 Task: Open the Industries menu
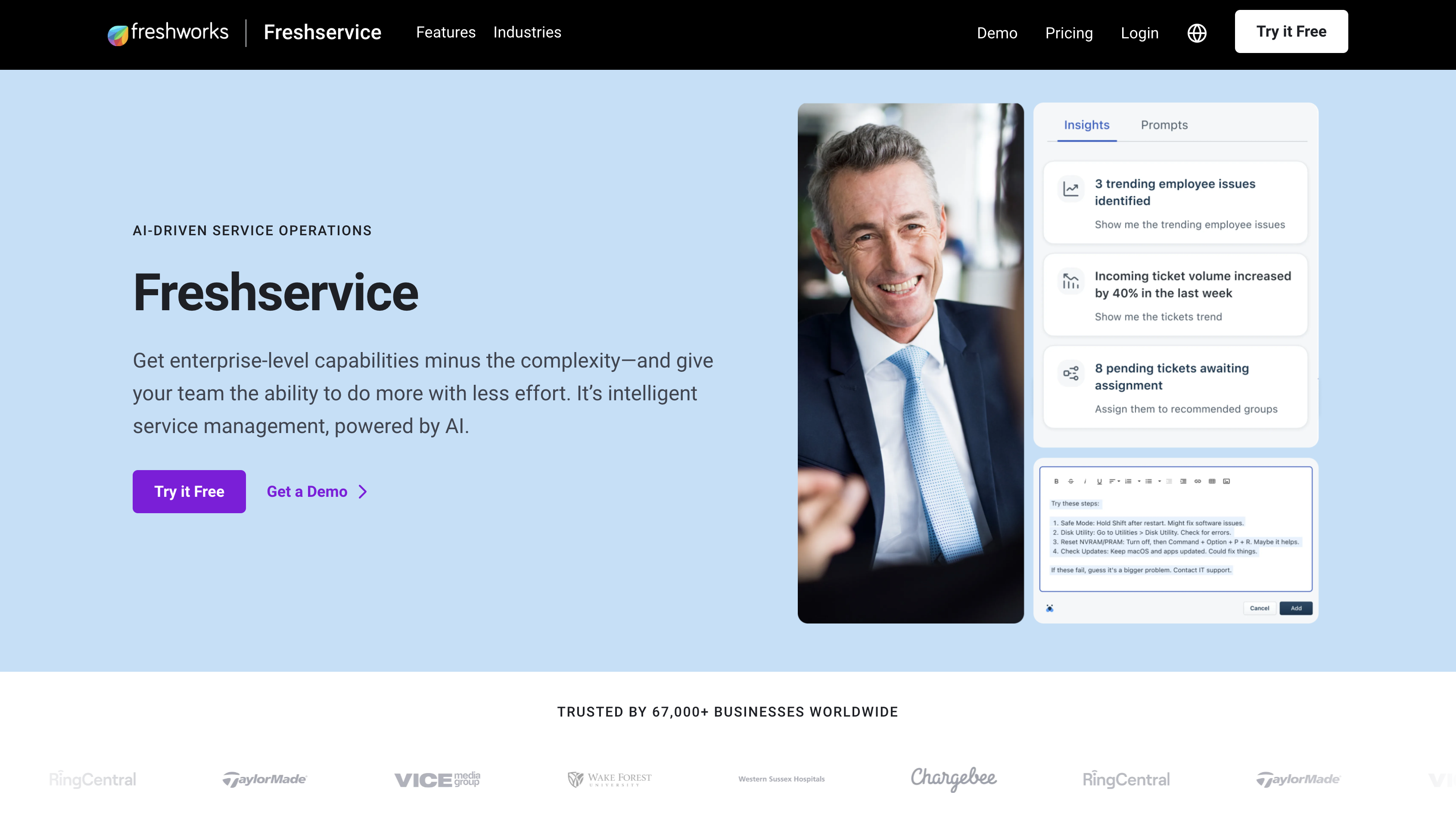click(x=527, y=32)
